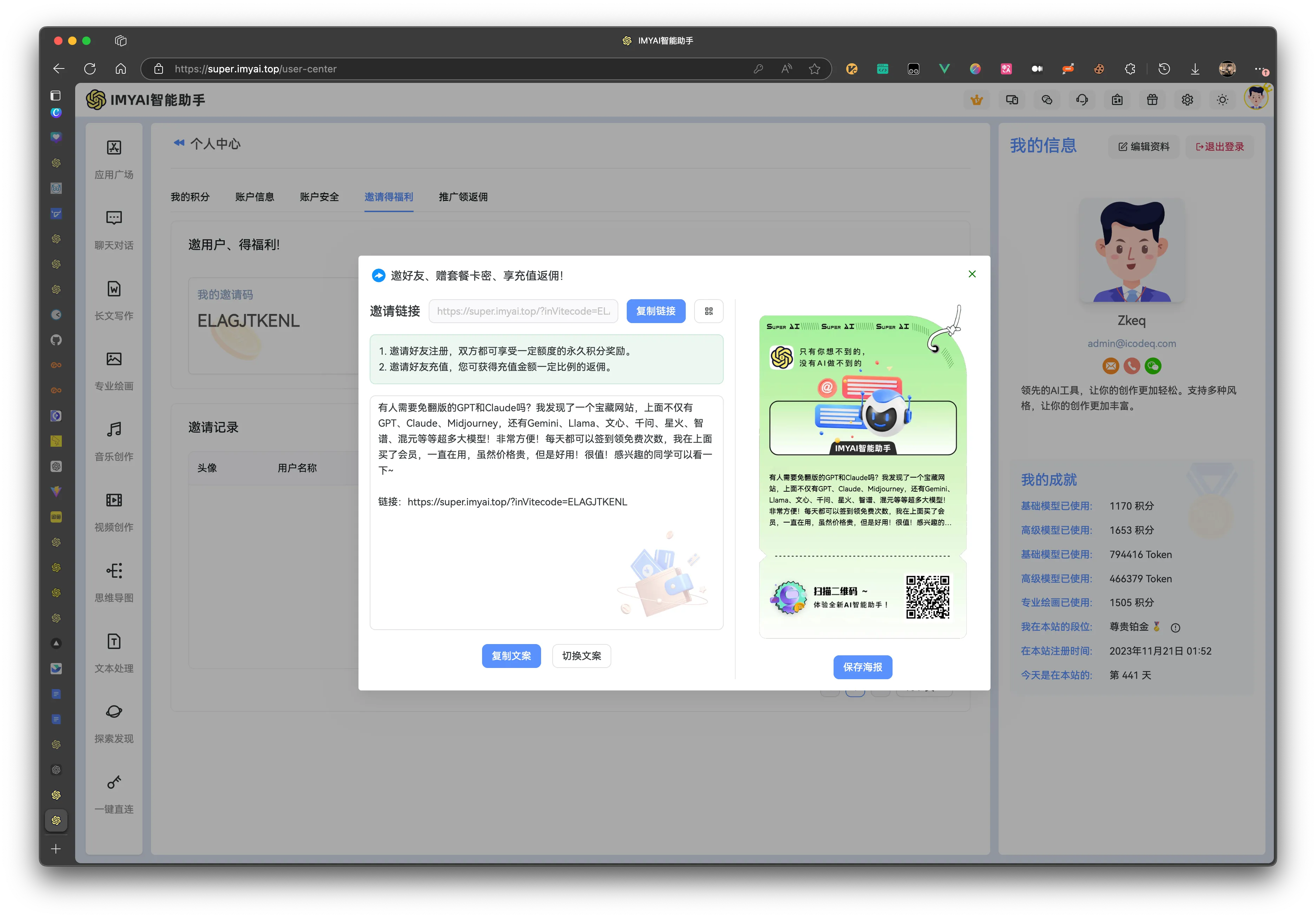Screen dimensions: 1316x918
Task: Switch to 我的积分 tab
Action: click(x=190, y=197)
